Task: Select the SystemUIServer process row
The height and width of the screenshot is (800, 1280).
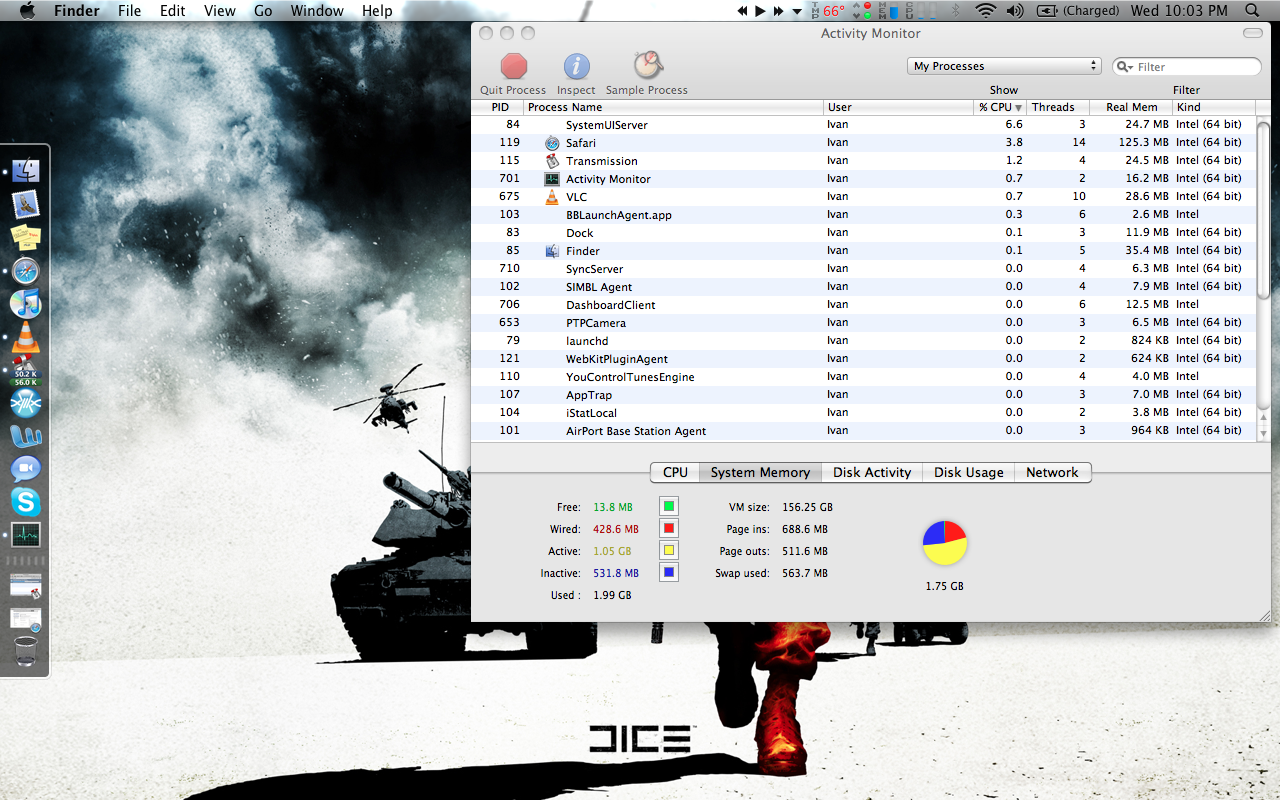Action: pos(864,125)
